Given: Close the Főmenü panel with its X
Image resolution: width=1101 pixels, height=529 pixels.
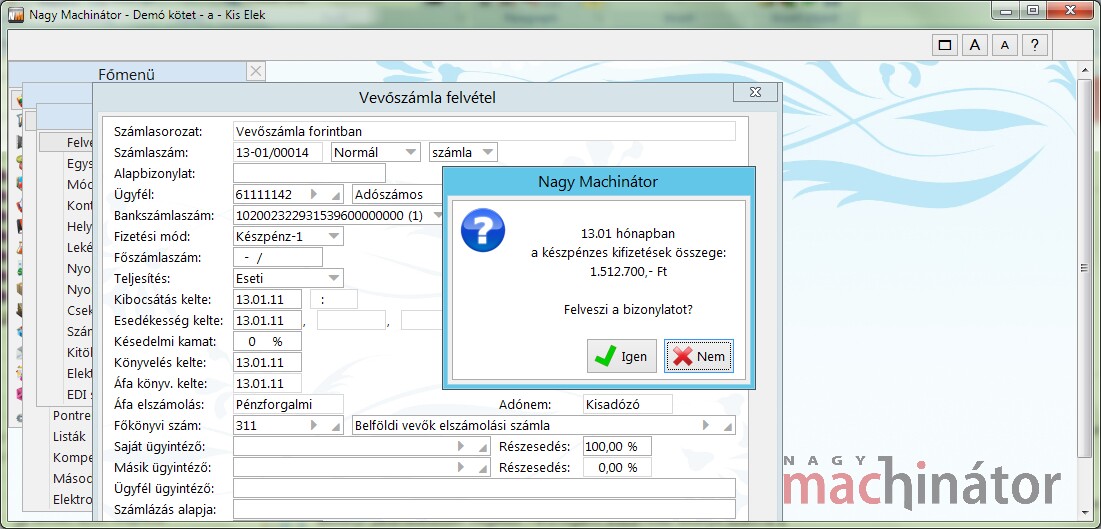Looking at the screenshot, I should [256, 71].
